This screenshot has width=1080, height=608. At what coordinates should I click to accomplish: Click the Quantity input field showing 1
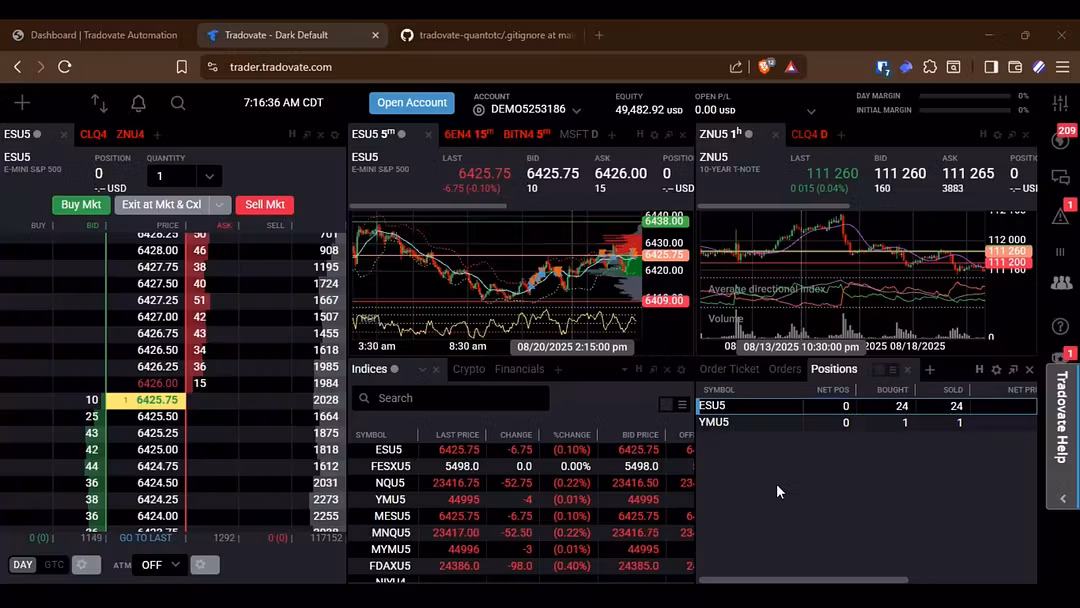(x=172, y=176)
